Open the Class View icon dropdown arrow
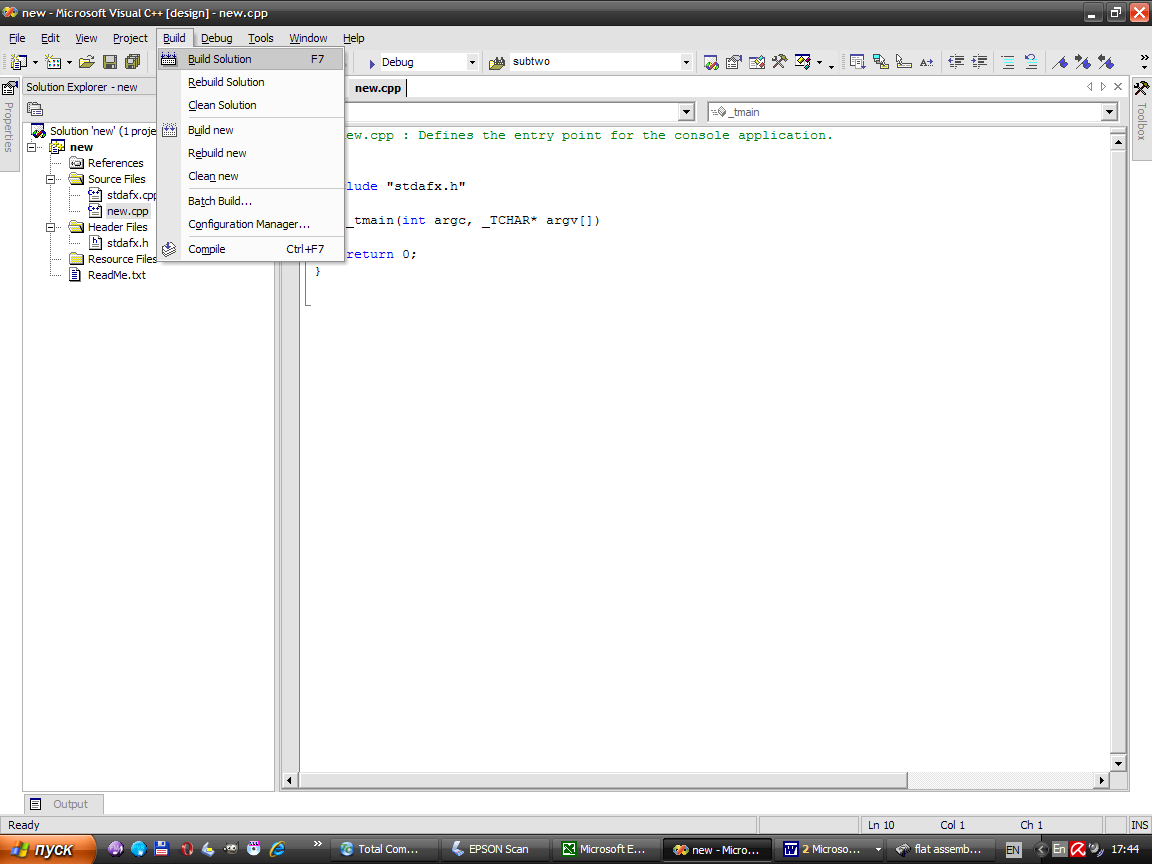1152x864 pixels. [819, 63]
